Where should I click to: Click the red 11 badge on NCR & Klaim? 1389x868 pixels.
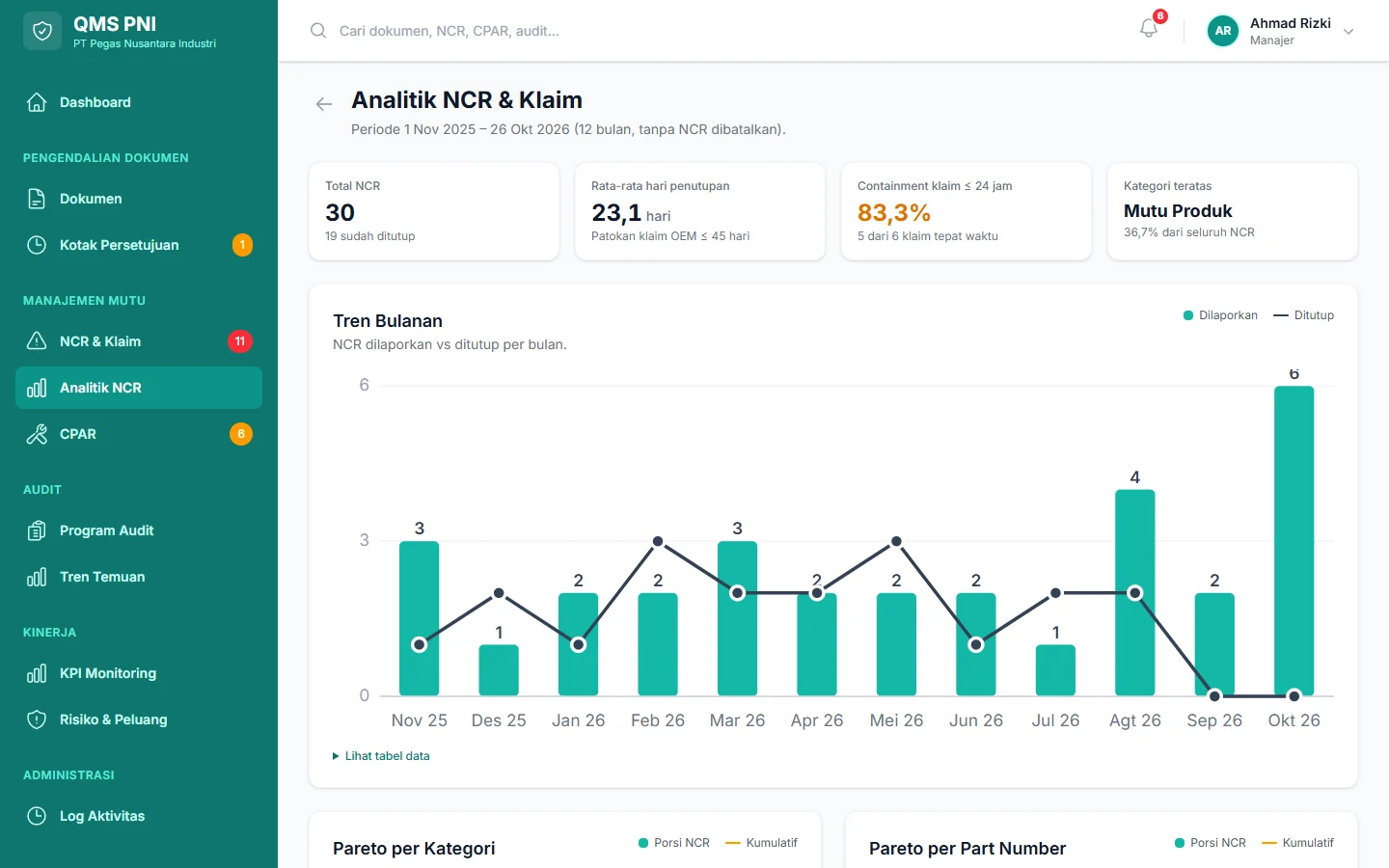[x=240, y=341]
